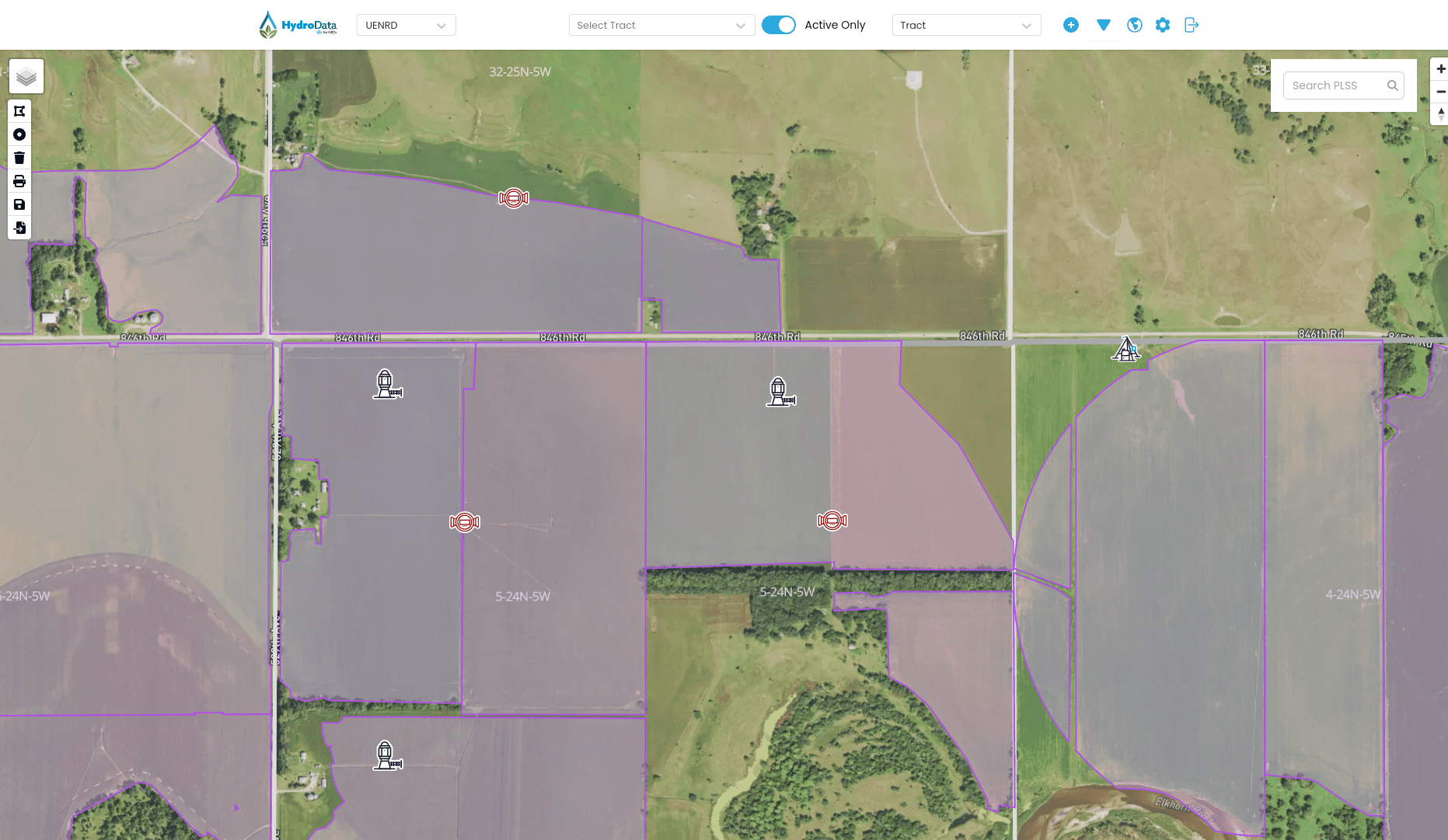Open settings gear in header

1162,25
